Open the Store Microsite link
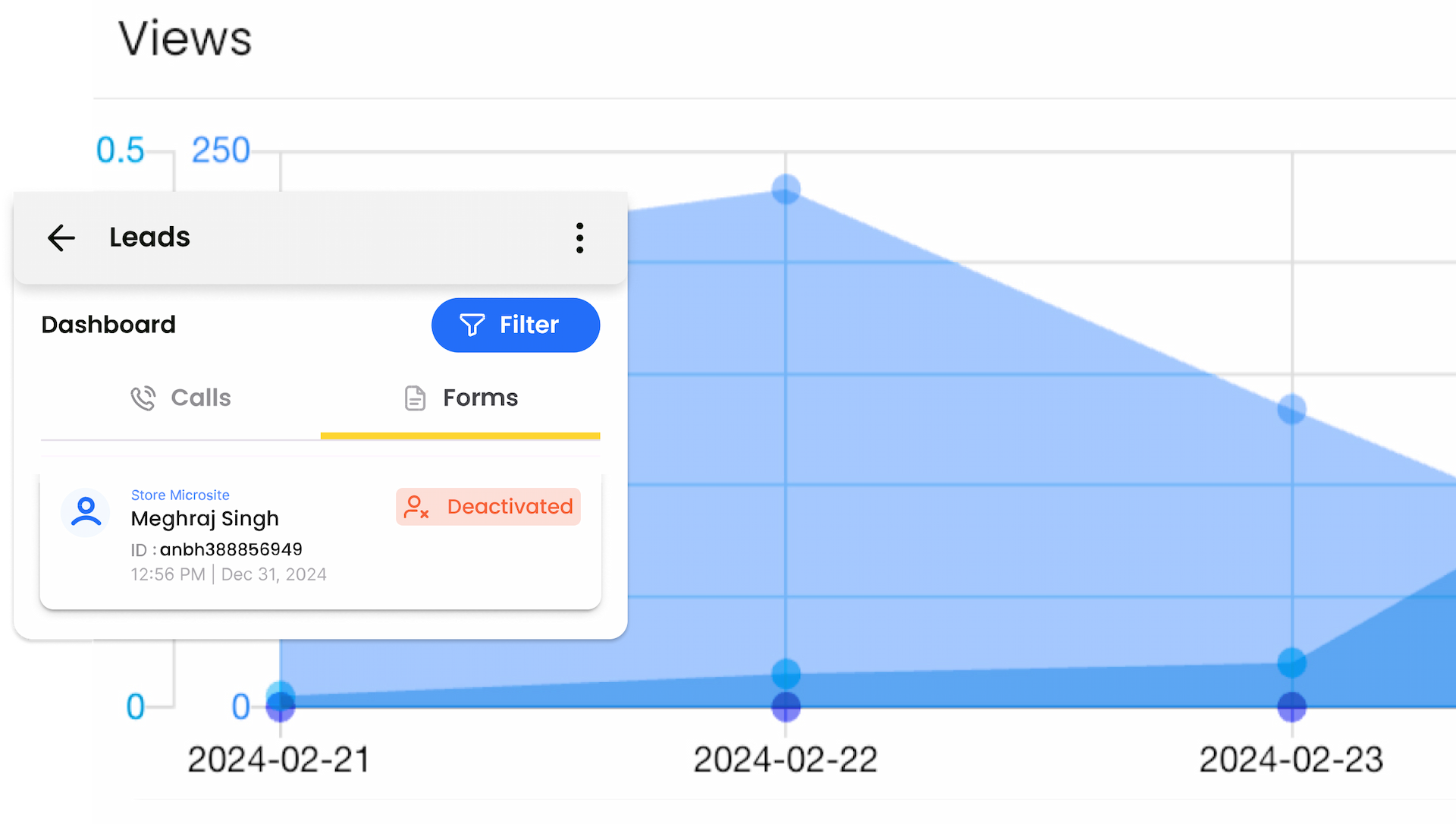Image resolution: width=1456 pixels, height=824 pixels. (x=180, y=495)
